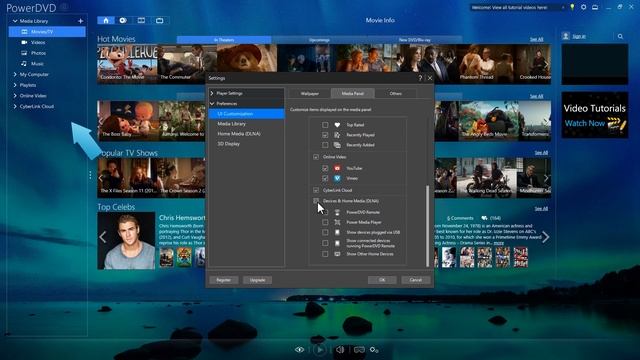Click the VR headset icon in the player bar
640x360 pixels.
point(359,350)
